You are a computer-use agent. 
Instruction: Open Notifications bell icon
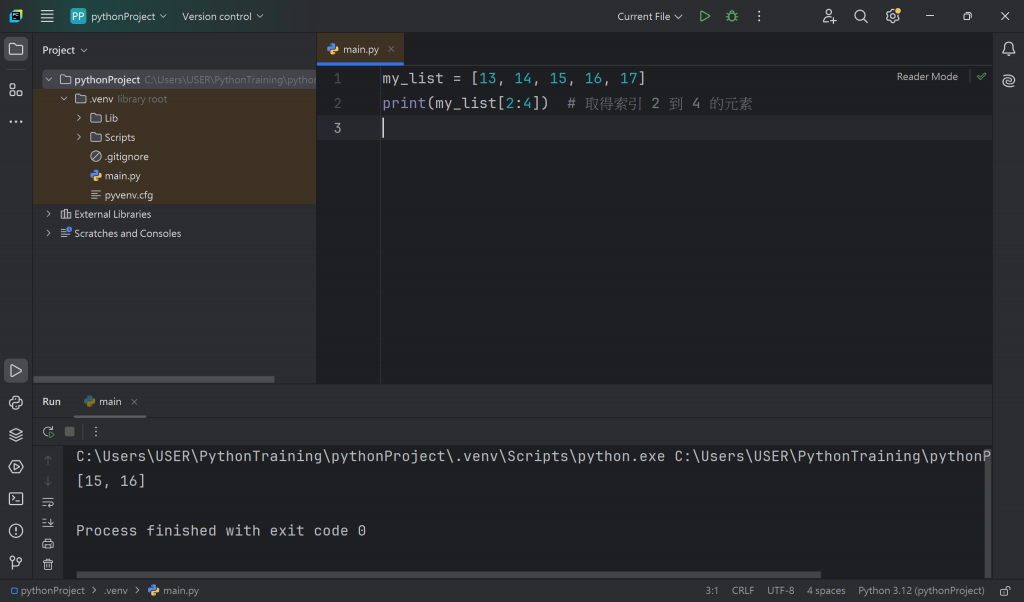pos(1008,49)
